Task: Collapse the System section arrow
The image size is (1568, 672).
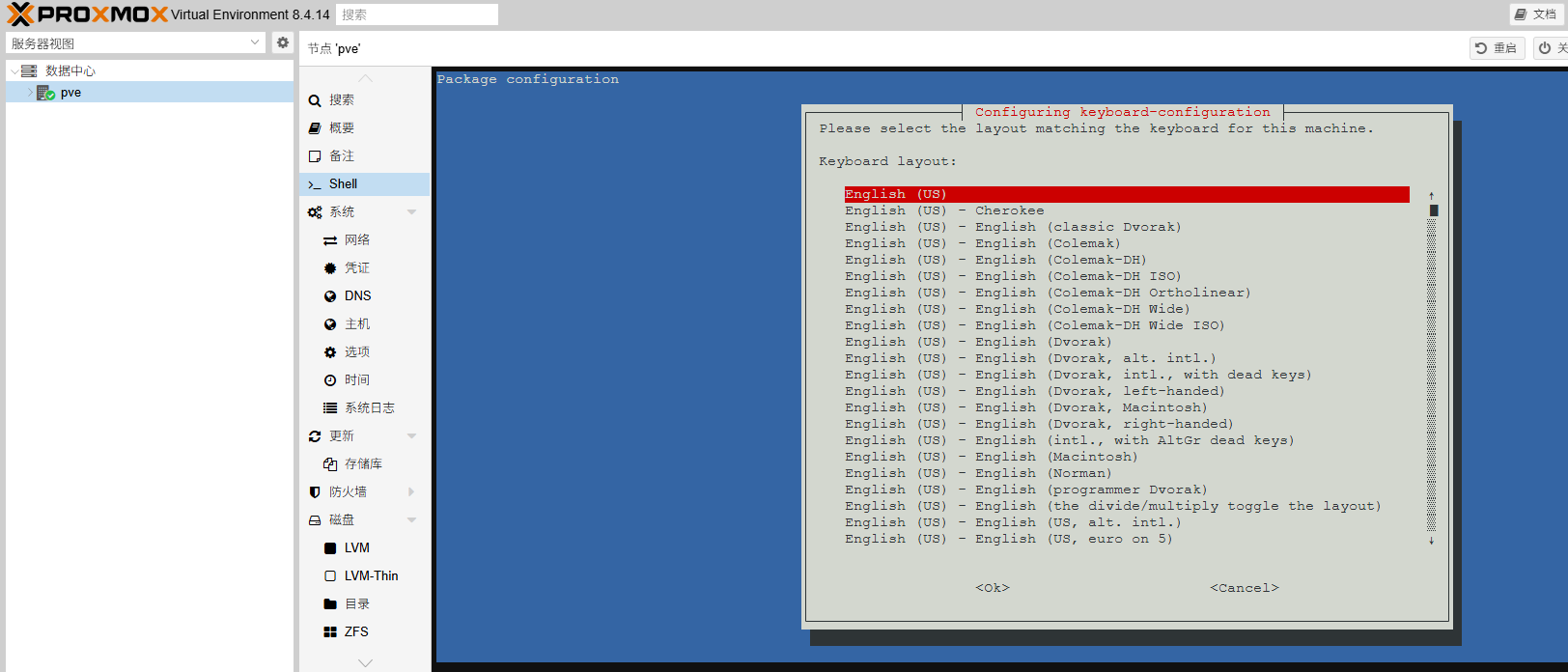Action: tap(412, 212)
